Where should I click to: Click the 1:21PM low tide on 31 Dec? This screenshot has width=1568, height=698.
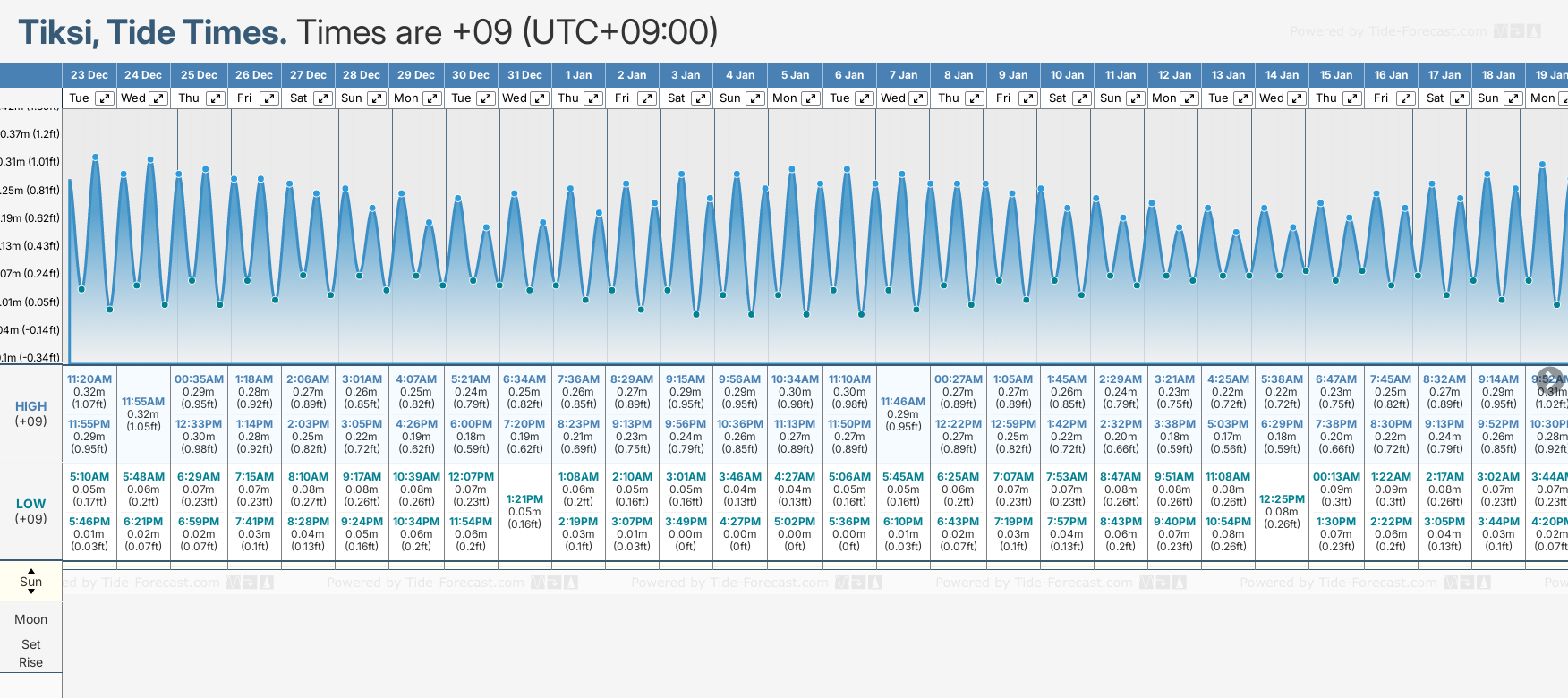coord(524,499)
